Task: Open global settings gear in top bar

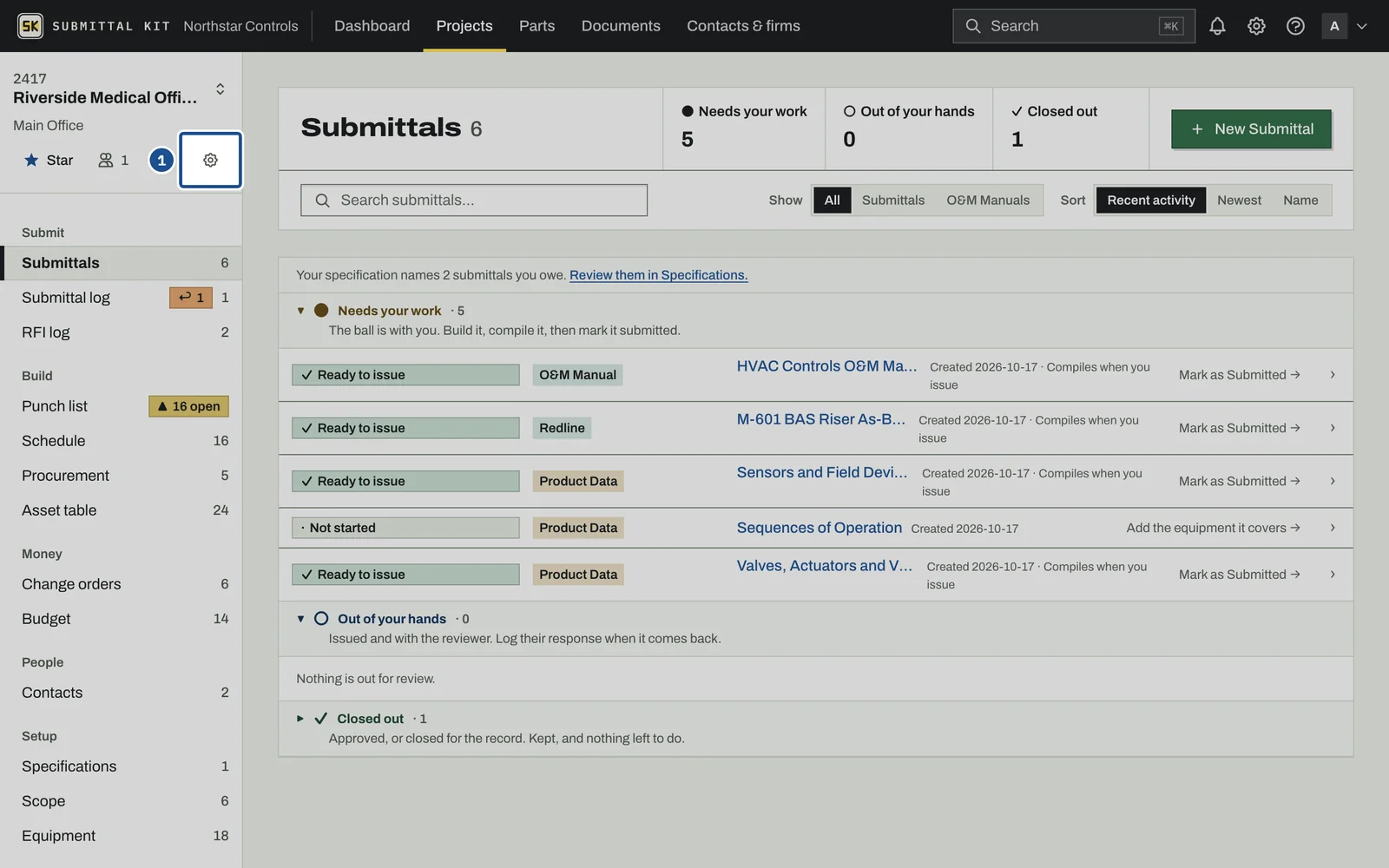Action: point(1256,26)
